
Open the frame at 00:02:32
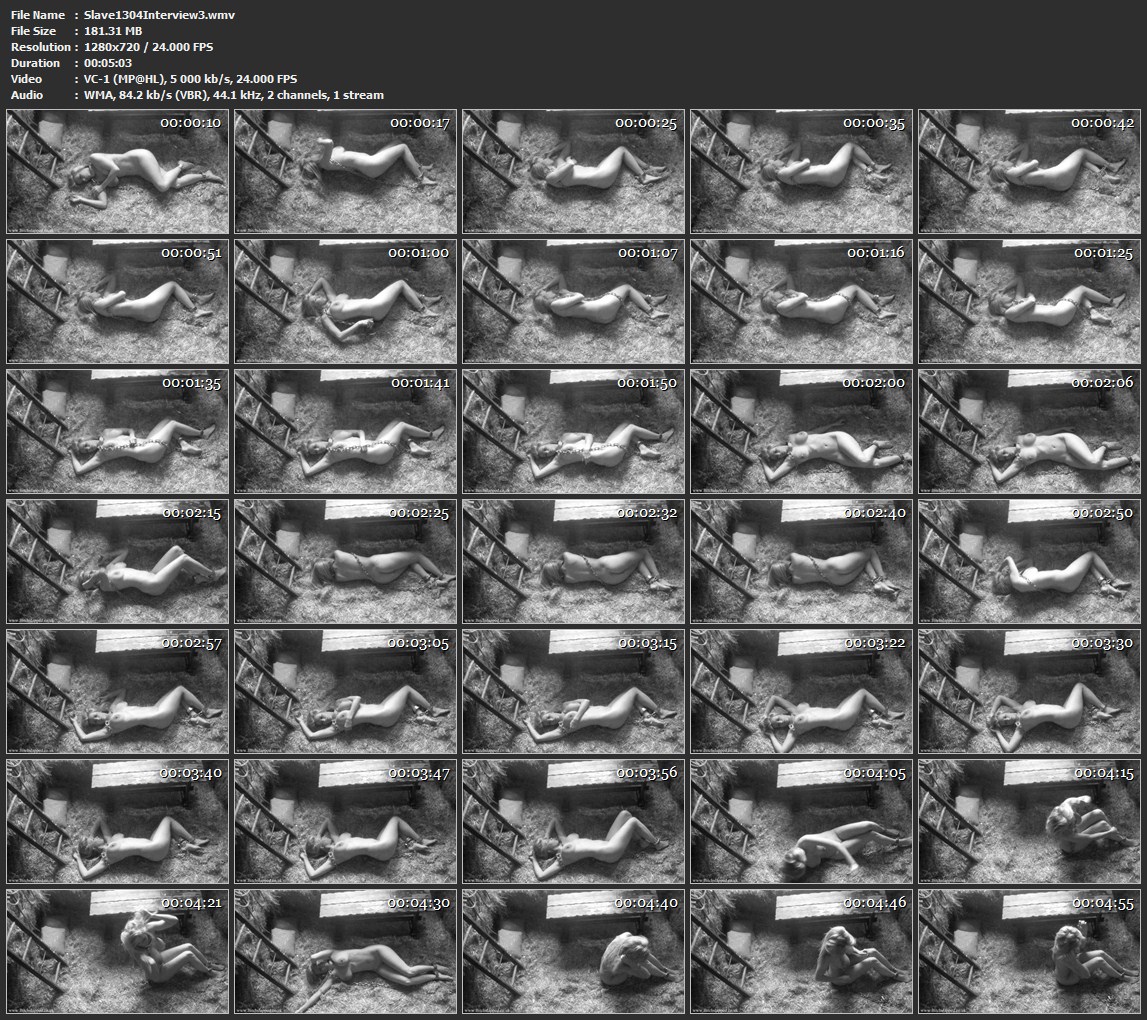click(x=574, y=562)
